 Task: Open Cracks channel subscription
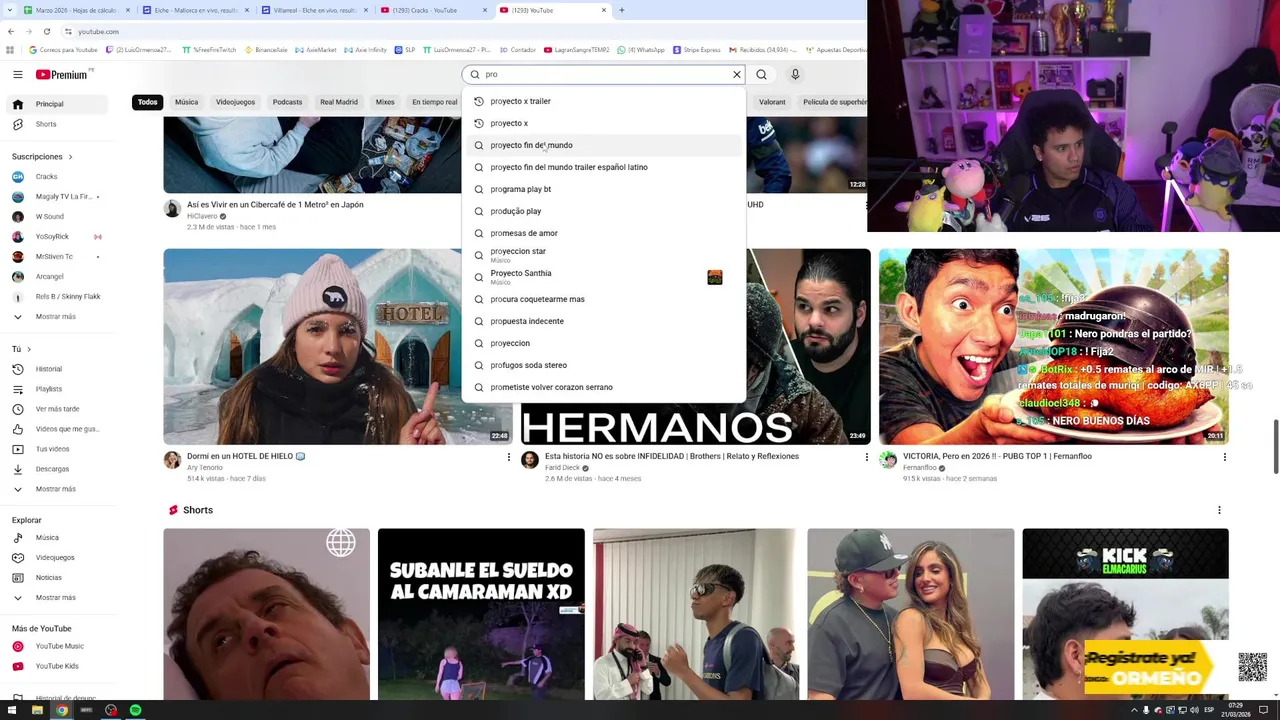point(55,177)
